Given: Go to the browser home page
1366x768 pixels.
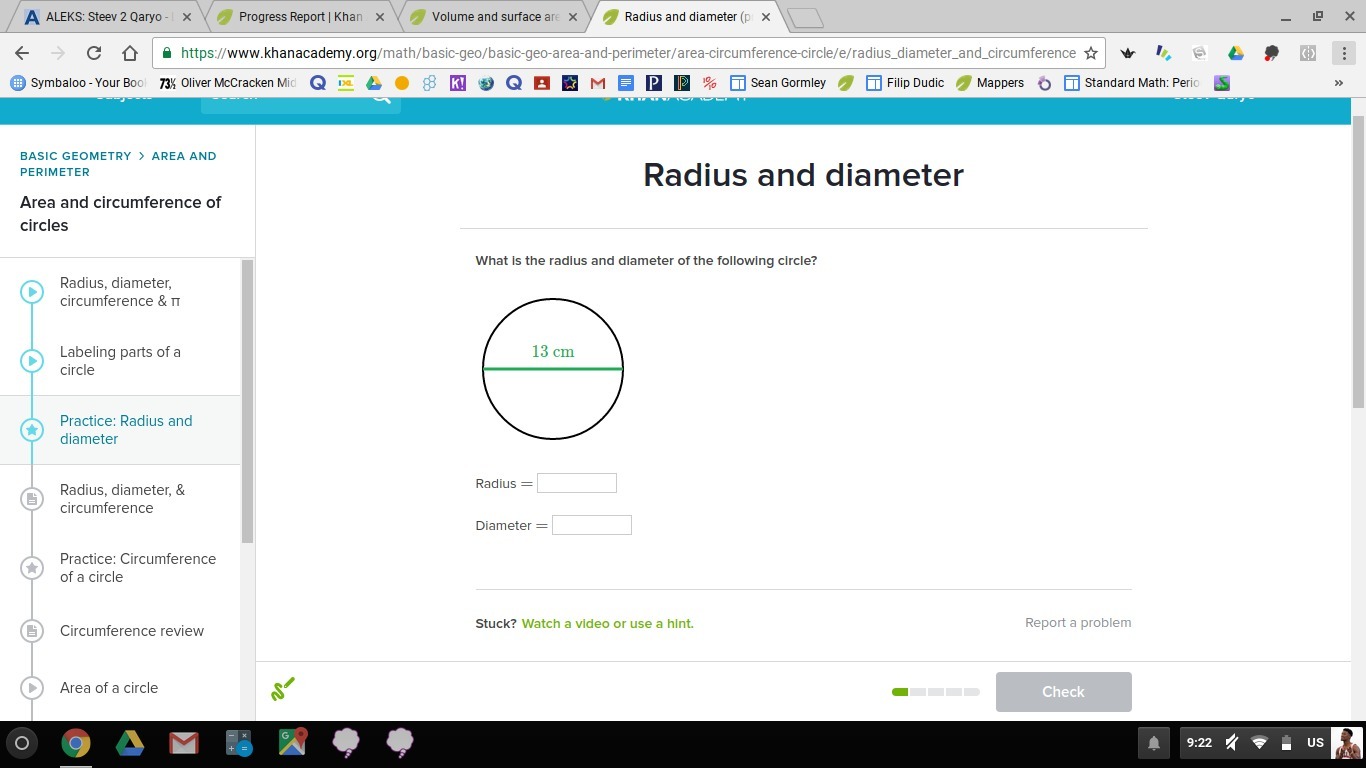Looking at the screenshot, I should tap(130, 53).
